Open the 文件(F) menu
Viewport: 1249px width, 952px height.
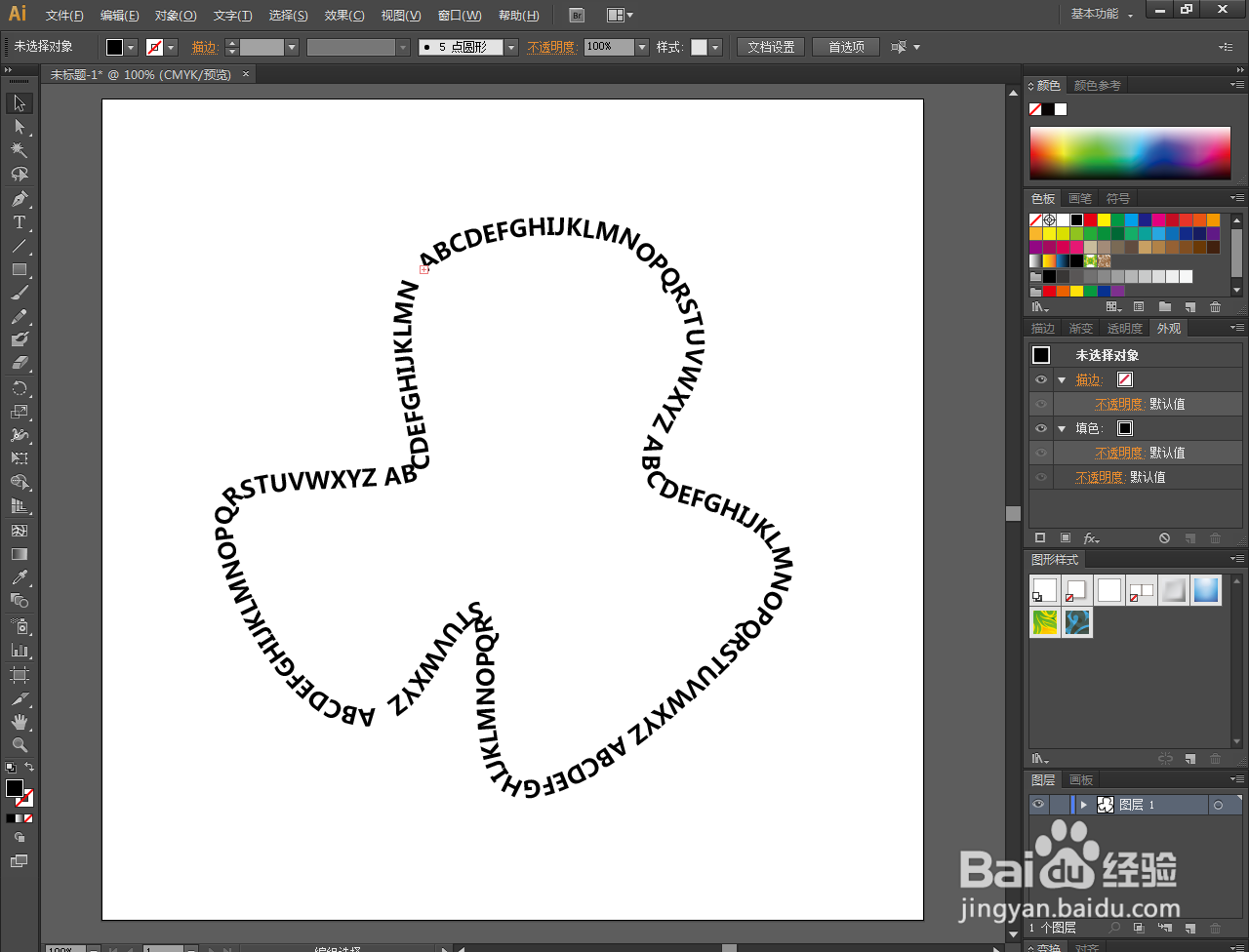pyautogui.click(x=64, y=16)
